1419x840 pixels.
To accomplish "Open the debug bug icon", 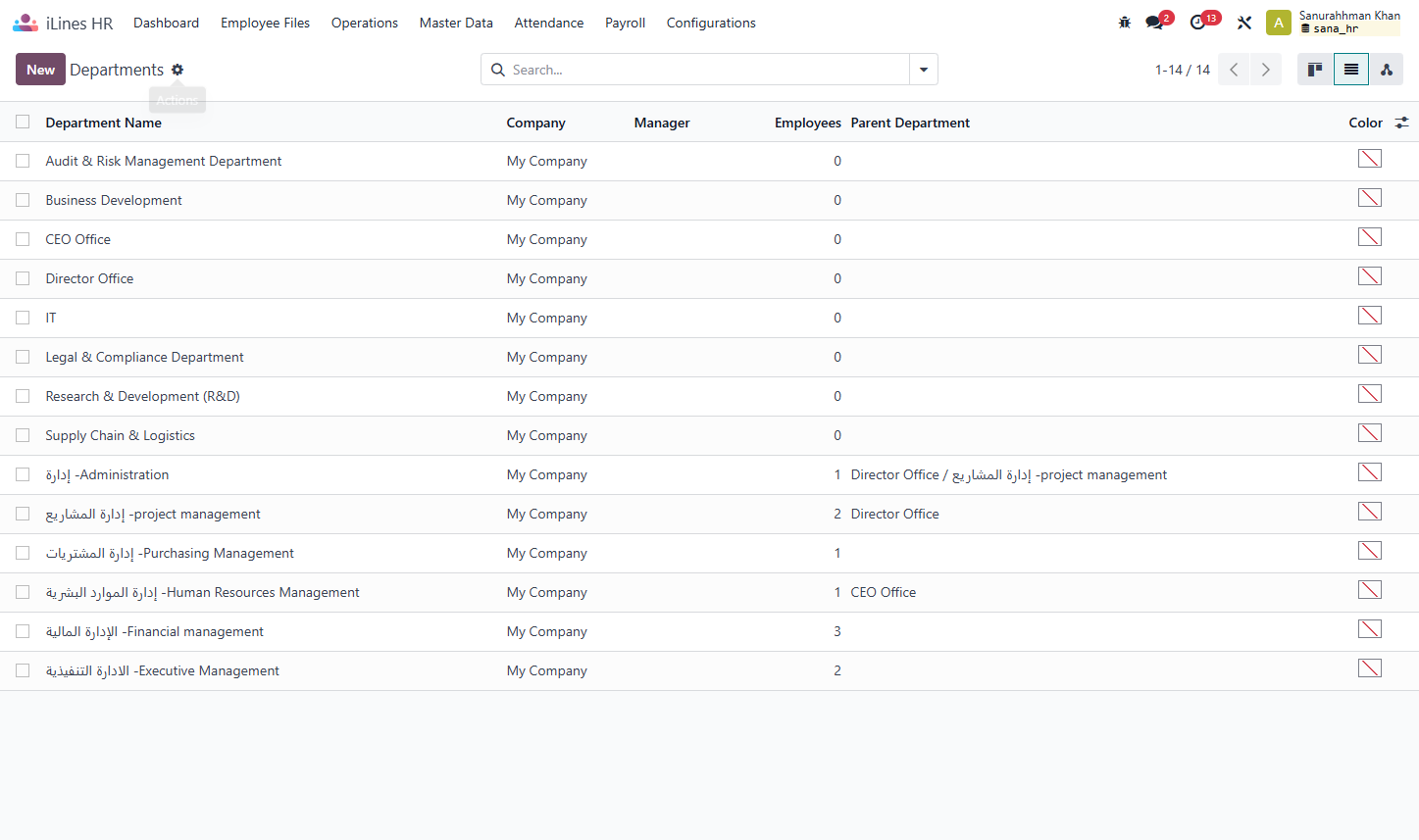I will click(x=1125, y=23).
